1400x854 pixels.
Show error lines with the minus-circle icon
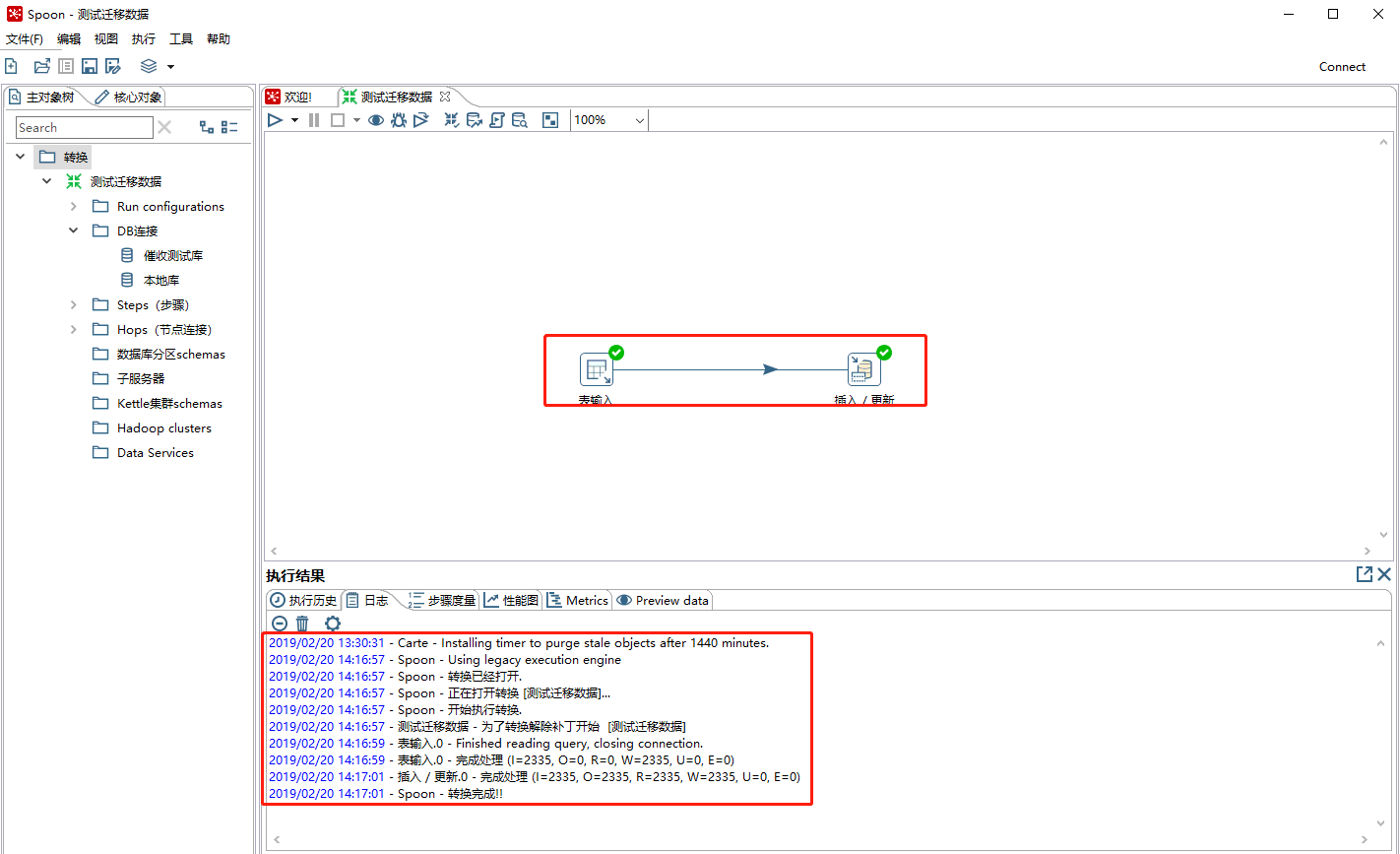[x=280, y=624]
